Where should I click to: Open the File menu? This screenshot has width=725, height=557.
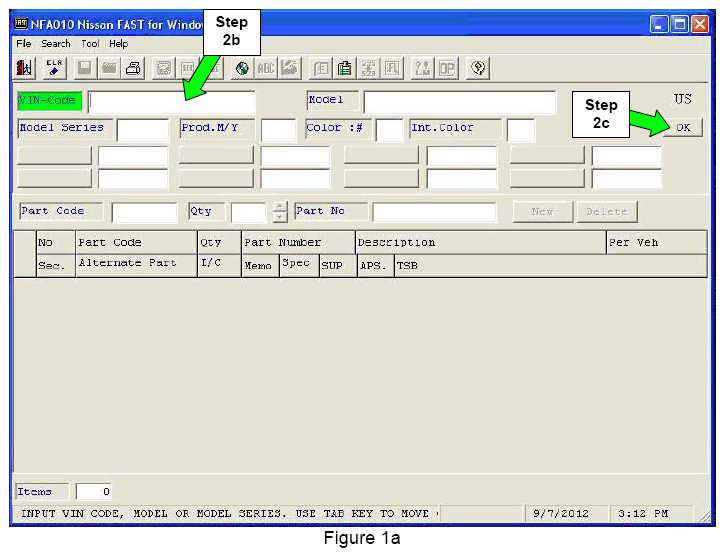[x=24, y=44]
